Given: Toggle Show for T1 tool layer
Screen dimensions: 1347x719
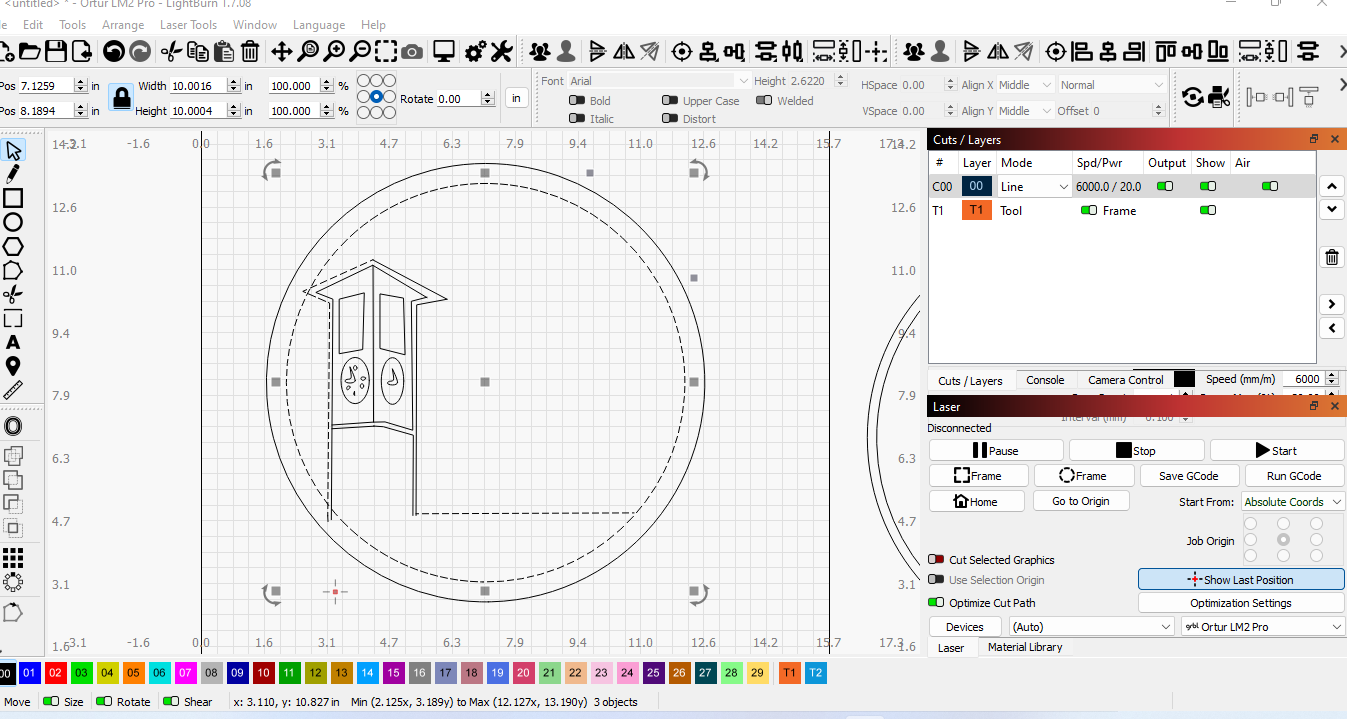Looking at the screenshot, I should click(x=1208, y=211).
